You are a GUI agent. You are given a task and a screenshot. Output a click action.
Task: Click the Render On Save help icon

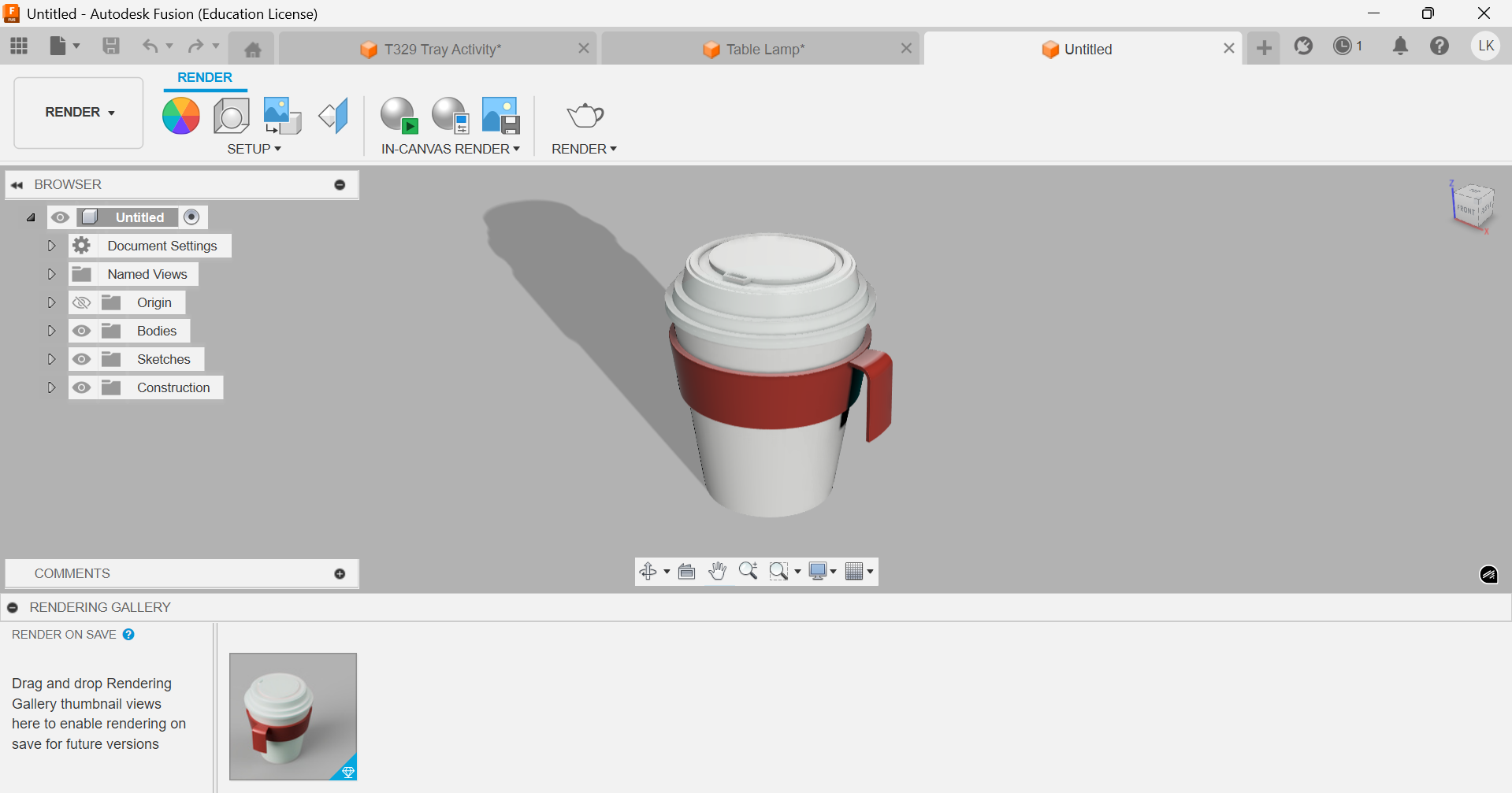[x=128, y=635]
